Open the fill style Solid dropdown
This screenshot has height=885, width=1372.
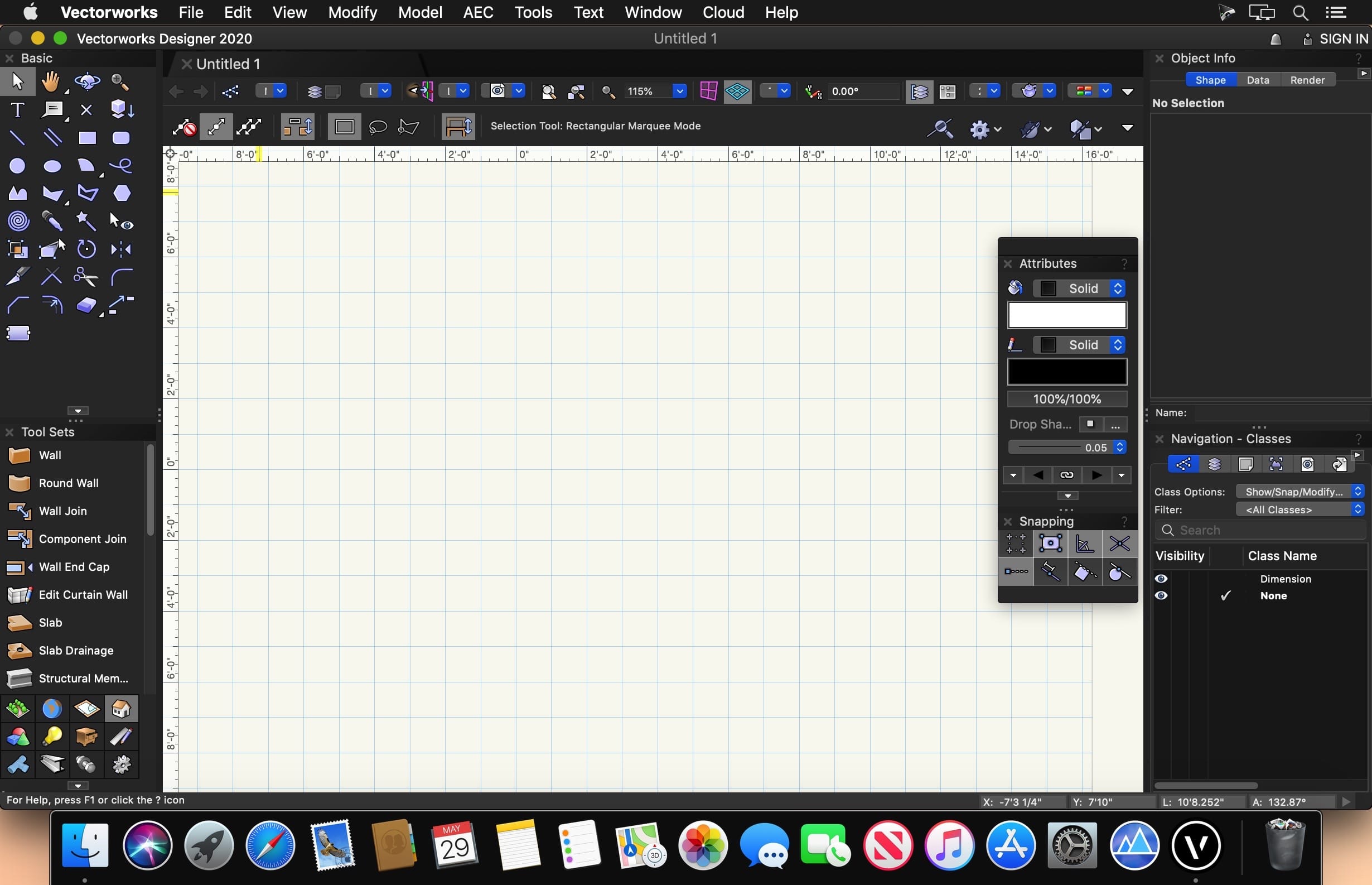pos(1080,288)
